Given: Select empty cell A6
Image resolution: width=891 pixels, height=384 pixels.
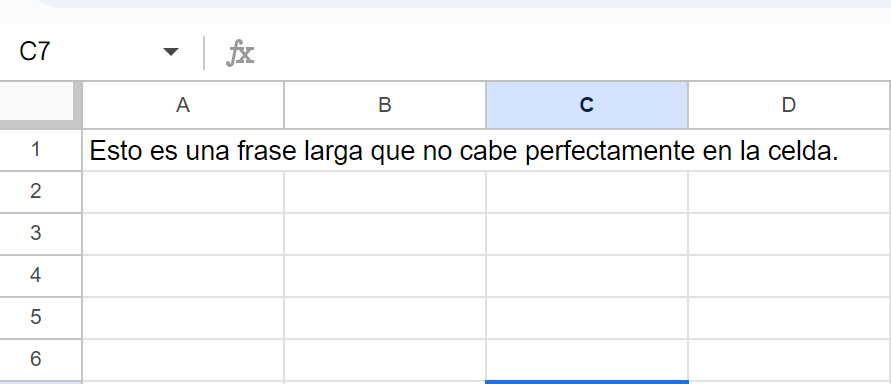Looking at the screenshot, I should 183,360.
